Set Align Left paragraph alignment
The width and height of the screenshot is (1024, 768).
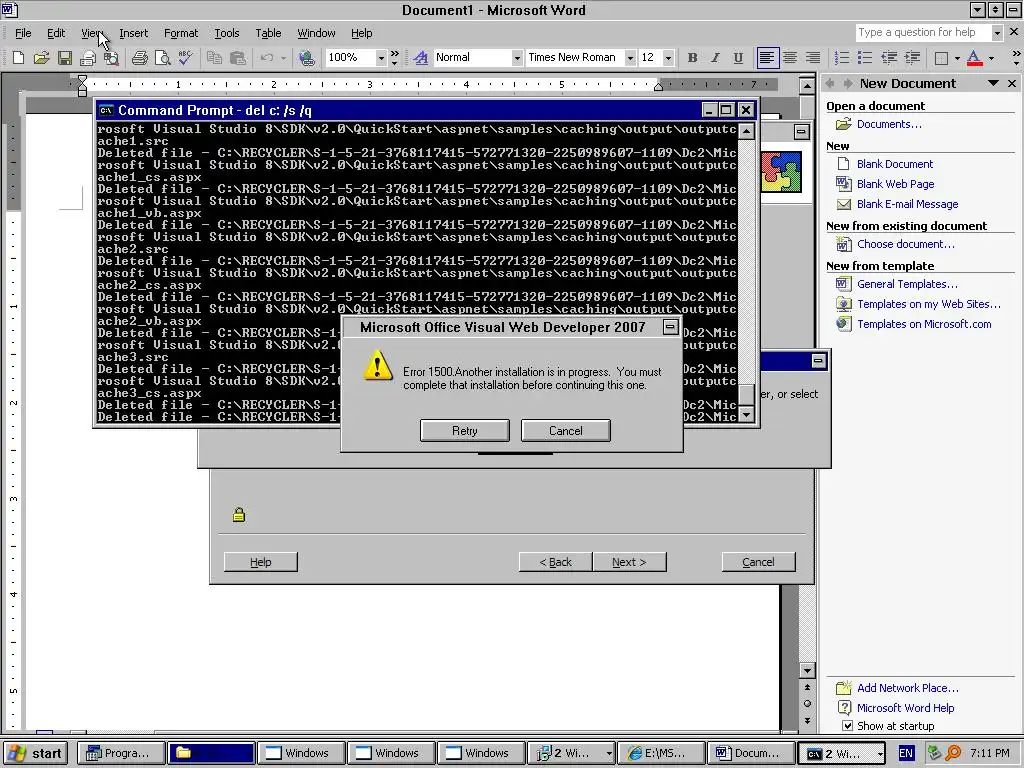(x=767, y=58)
